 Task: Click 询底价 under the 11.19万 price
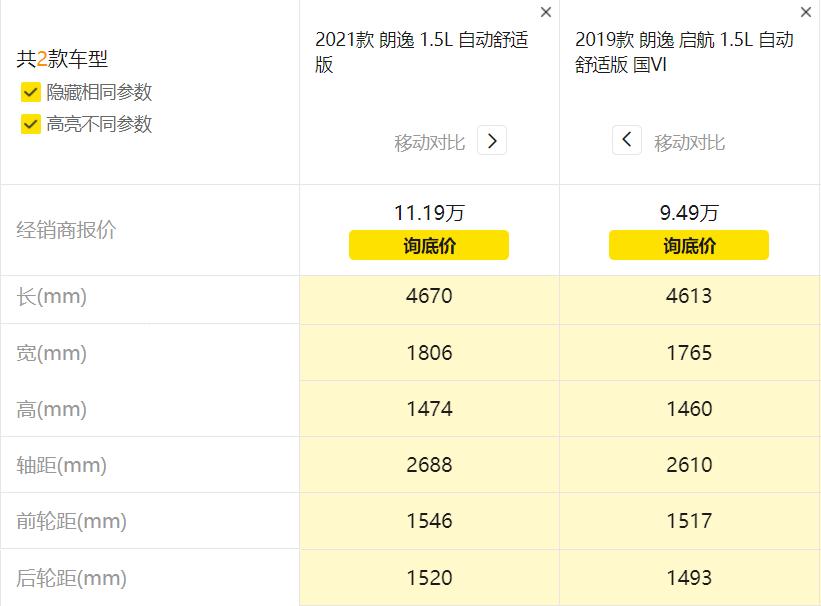[428, 245]
